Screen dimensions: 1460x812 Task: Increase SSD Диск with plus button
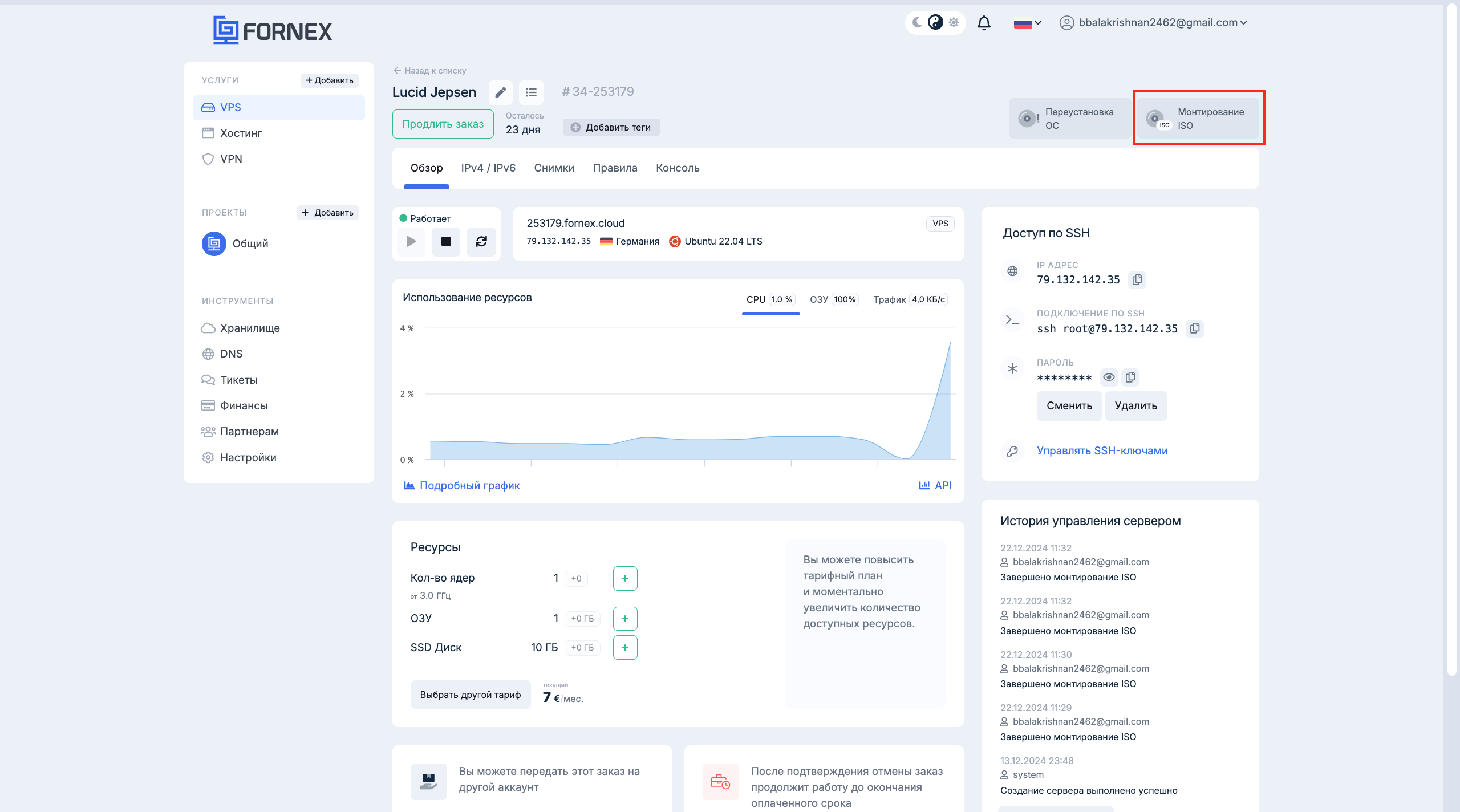(x=625, y=648)
